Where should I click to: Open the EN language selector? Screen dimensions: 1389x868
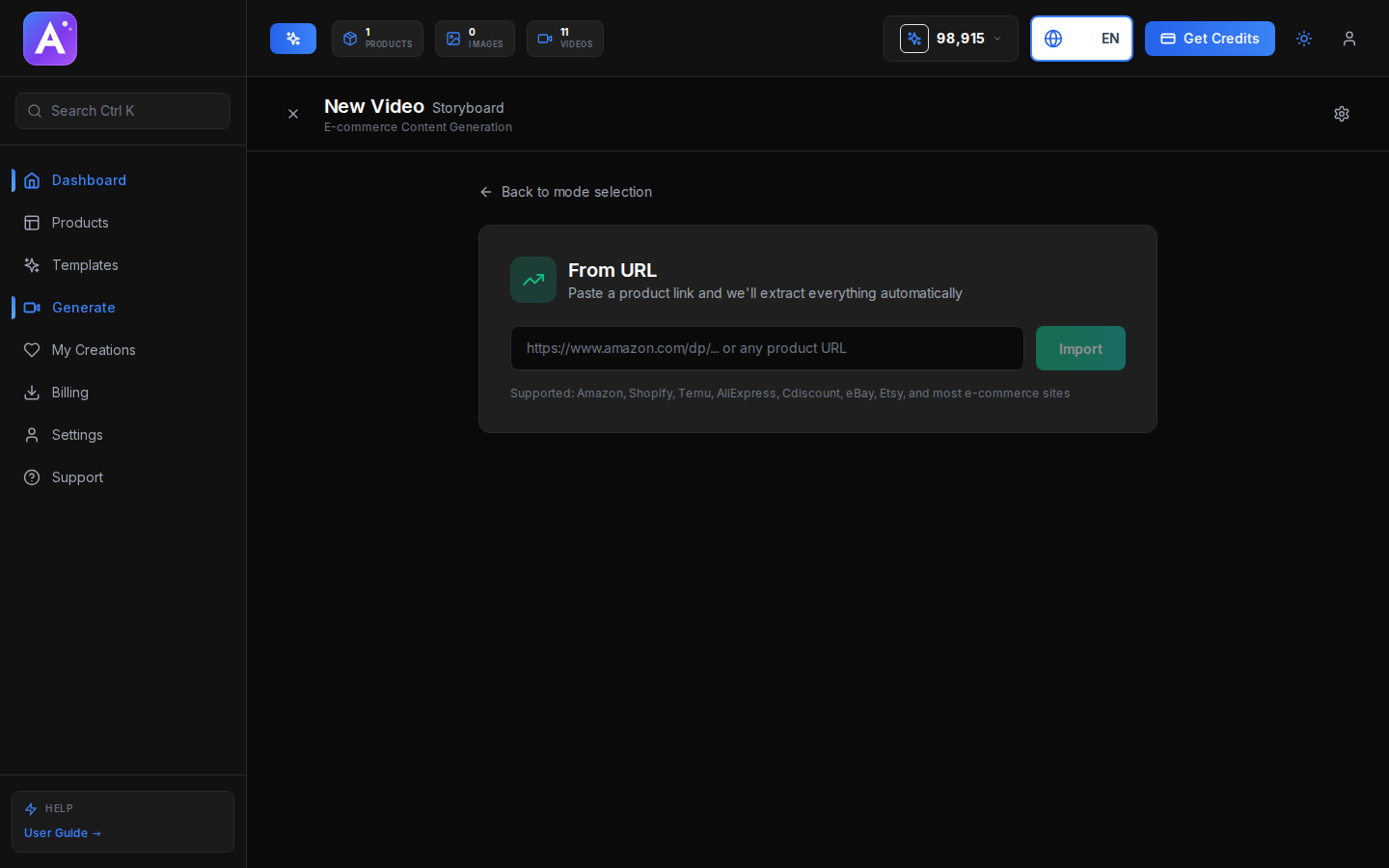tap(1110, 39)
